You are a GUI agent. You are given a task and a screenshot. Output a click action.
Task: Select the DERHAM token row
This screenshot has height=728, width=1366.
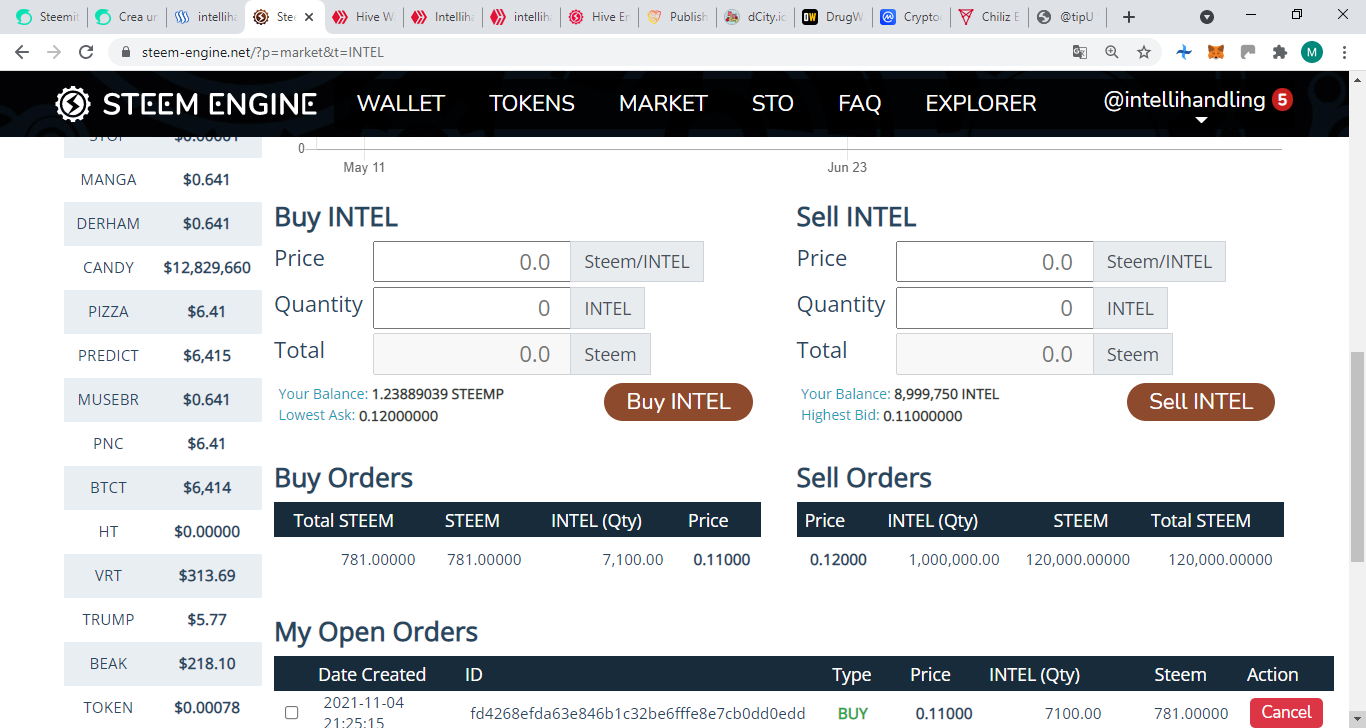pyautogui.click(x=163, y=224)
